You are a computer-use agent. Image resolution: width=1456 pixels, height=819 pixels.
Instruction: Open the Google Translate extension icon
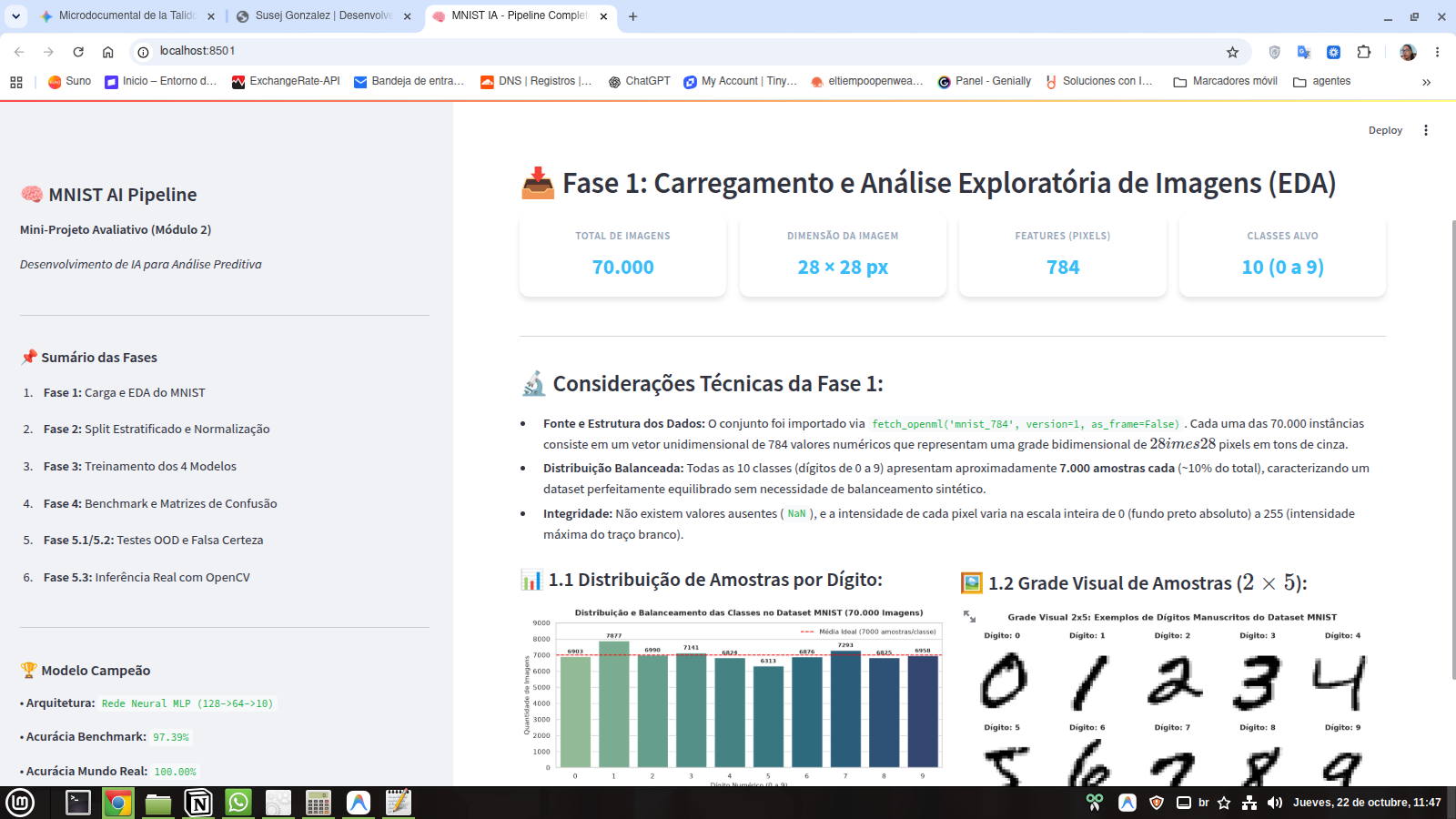tap(1304, 52)
